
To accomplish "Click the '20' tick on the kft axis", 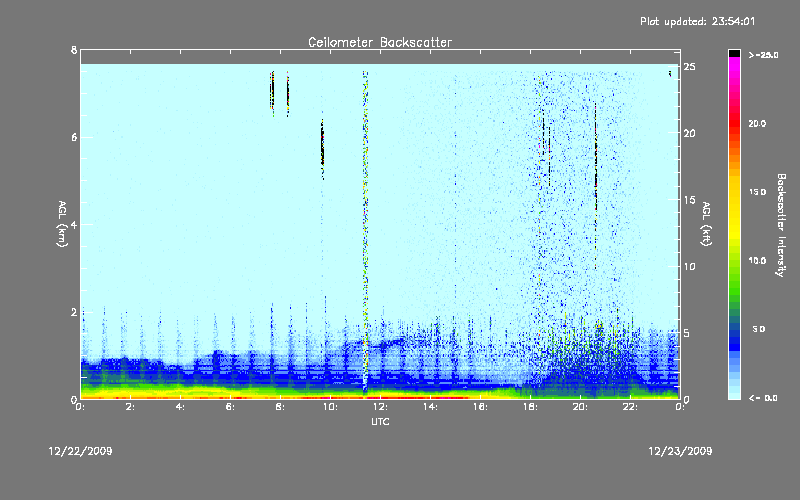I will point(690,133).
